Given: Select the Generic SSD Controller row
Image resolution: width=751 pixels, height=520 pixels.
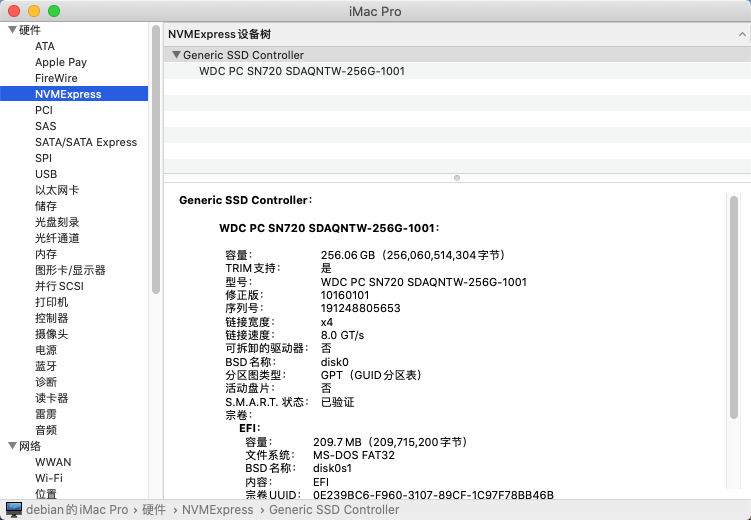Looking at the screenshot, I should point(457,55).
